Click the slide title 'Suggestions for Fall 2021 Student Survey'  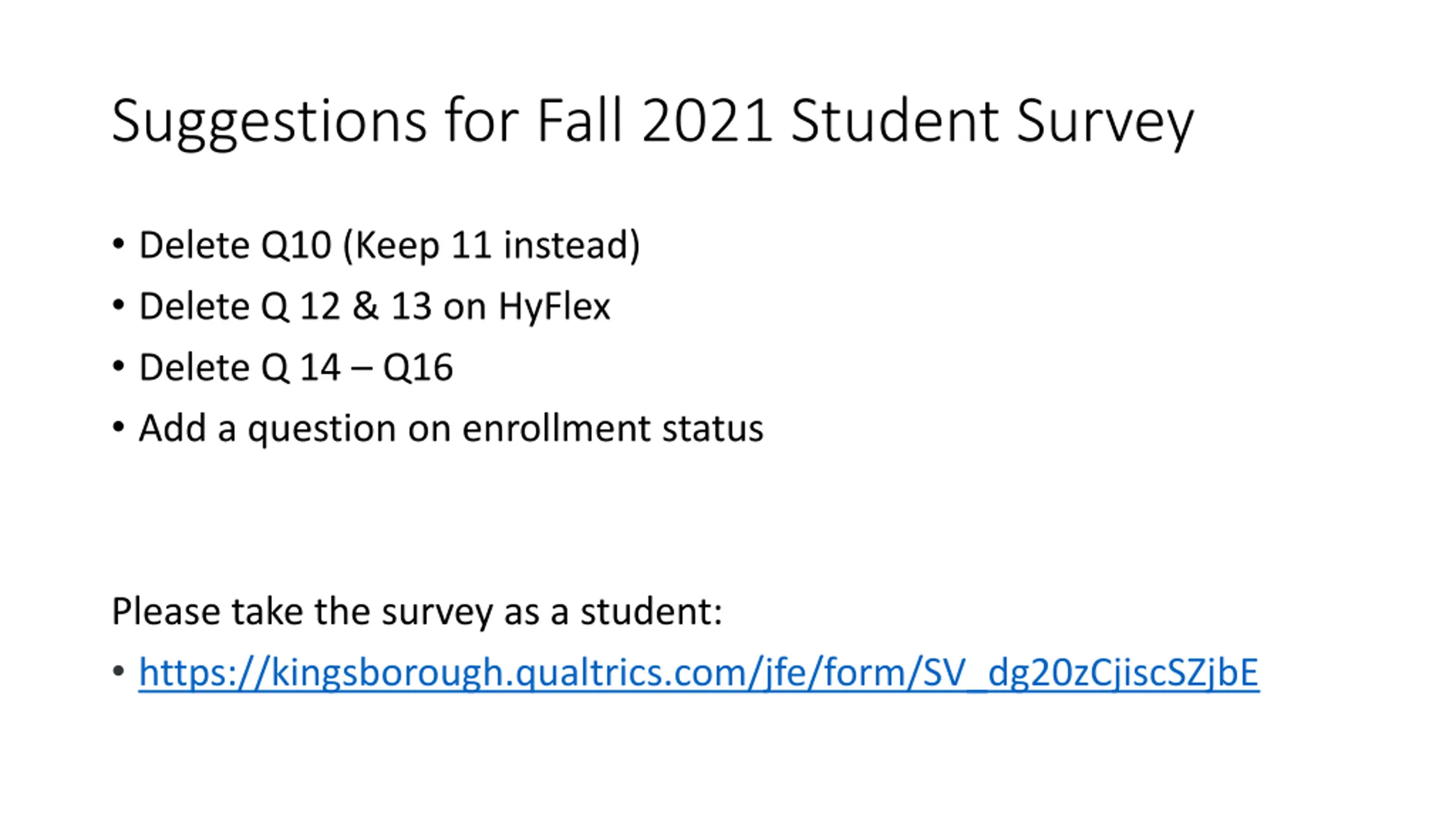[x=652, y=122]
